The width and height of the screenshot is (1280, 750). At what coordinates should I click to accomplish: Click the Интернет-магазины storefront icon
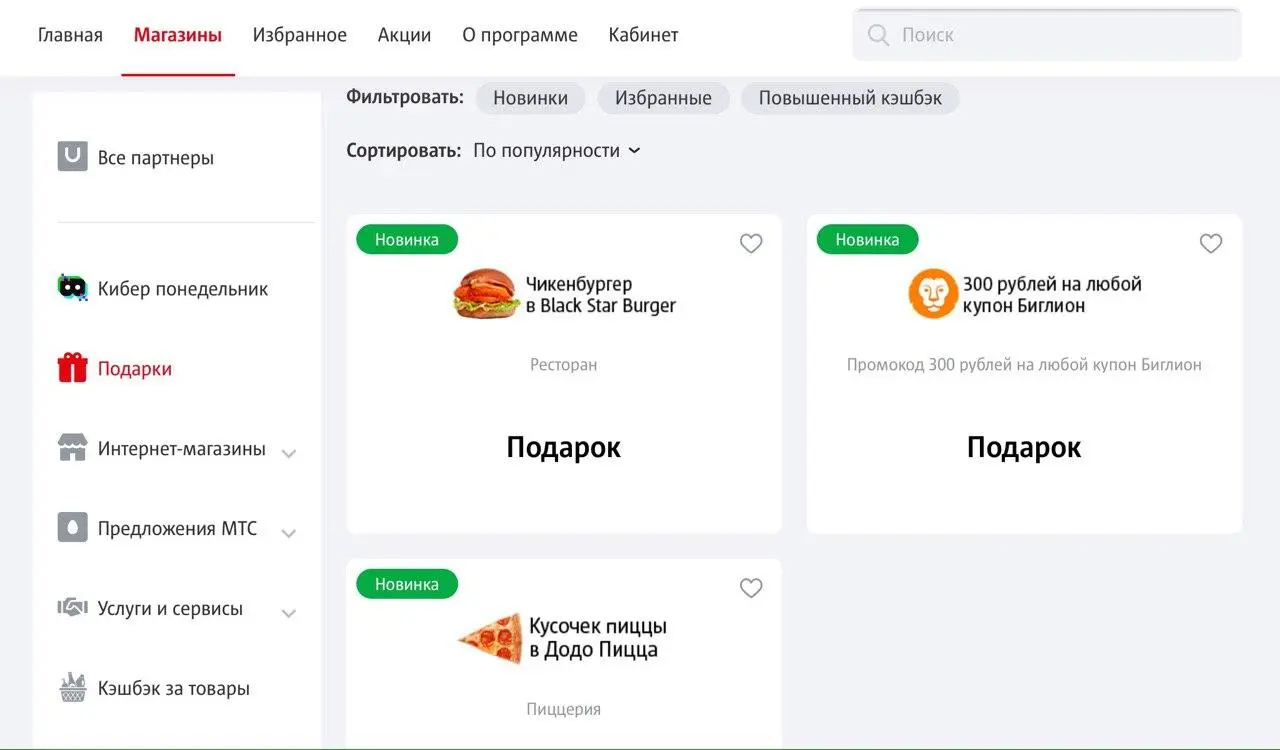(72, 448)
